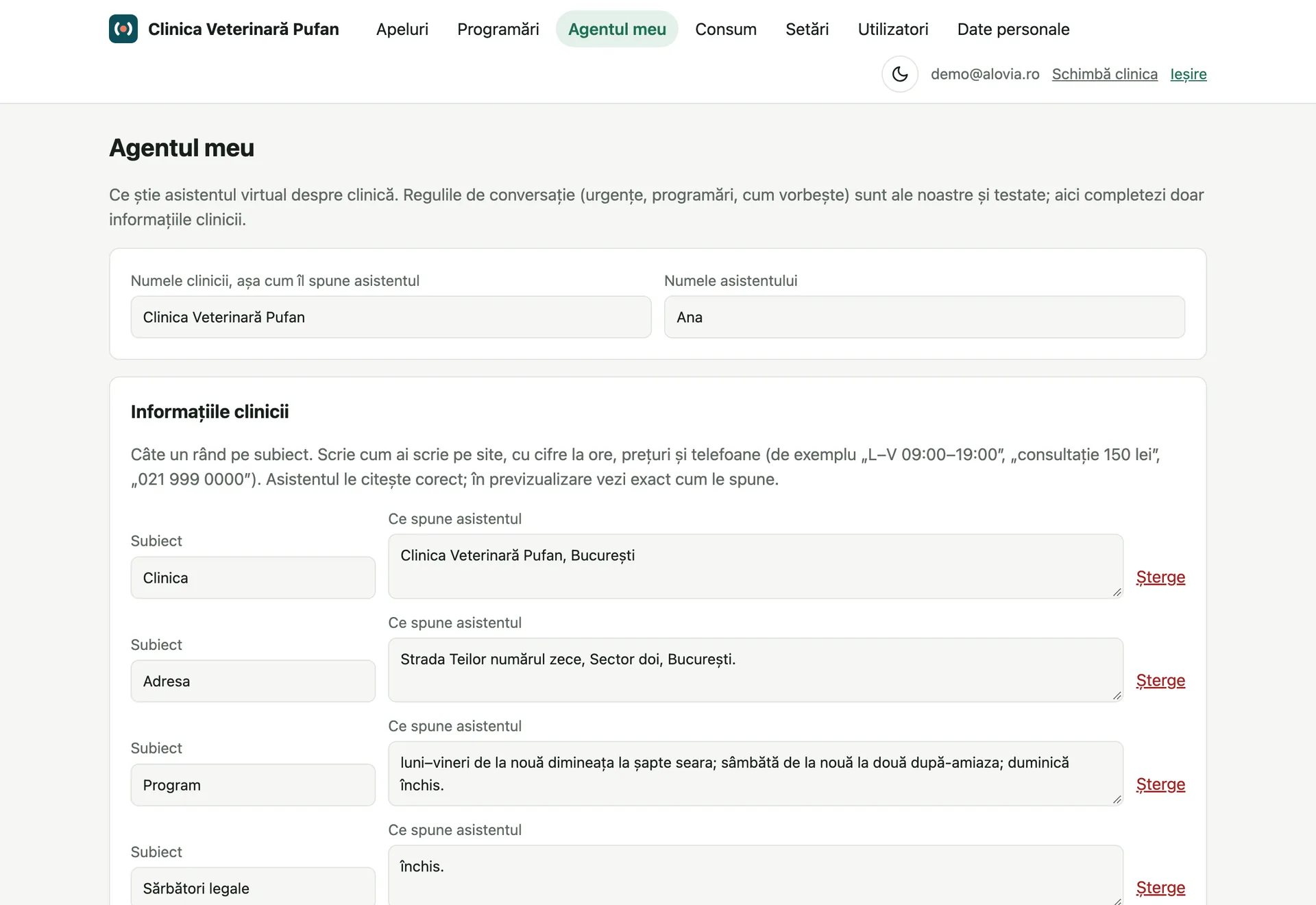
Task: Go to the Programări tab
Action: tap(498, 29)
